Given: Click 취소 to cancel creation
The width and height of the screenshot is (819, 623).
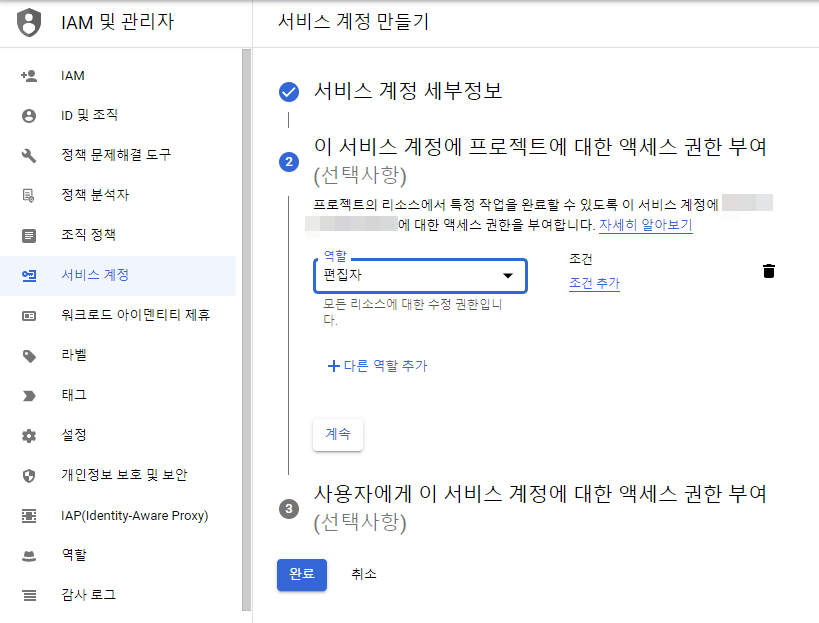Looking at the screenshot, I should click(x=363, y=574).
